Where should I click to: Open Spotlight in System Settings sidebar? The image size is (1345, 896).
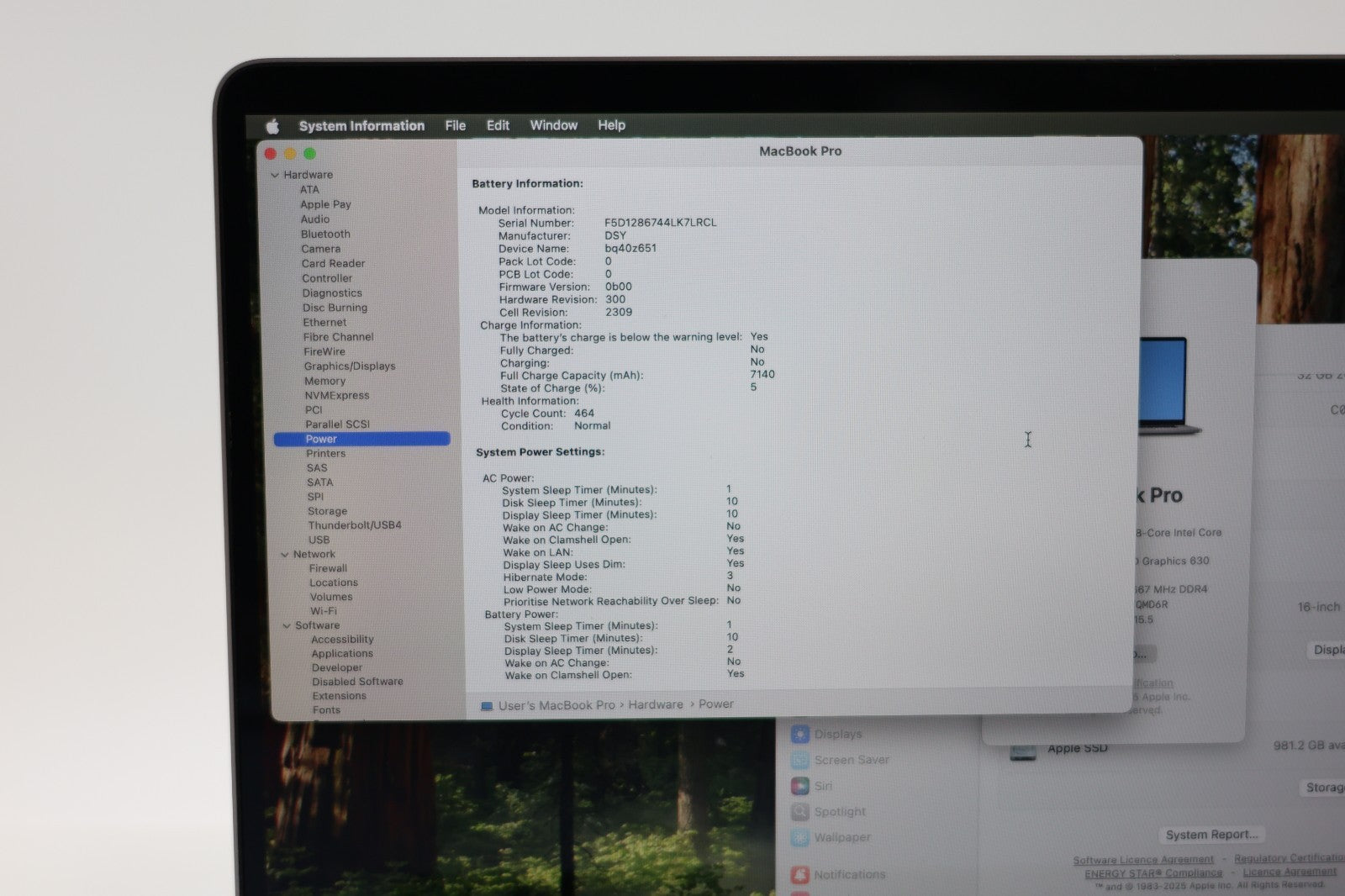[x=829, y=812]
